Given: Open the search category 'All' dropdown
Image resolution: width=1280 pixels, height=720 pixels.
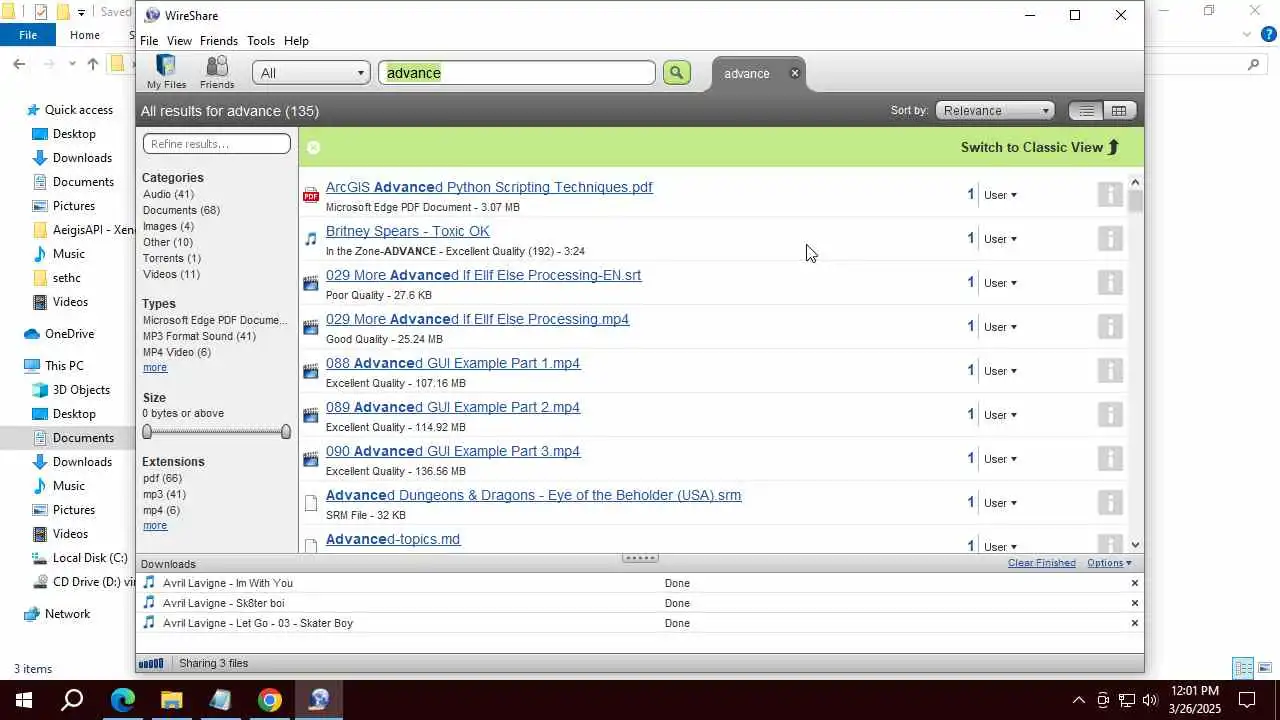Looking at the screenshot, I should [x=311, y=73].
